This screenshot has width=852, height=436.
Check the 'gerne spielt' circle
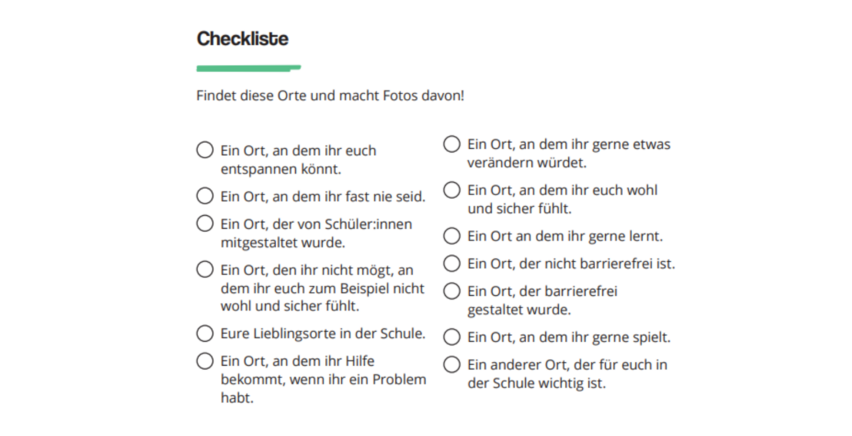click(452, 337)
